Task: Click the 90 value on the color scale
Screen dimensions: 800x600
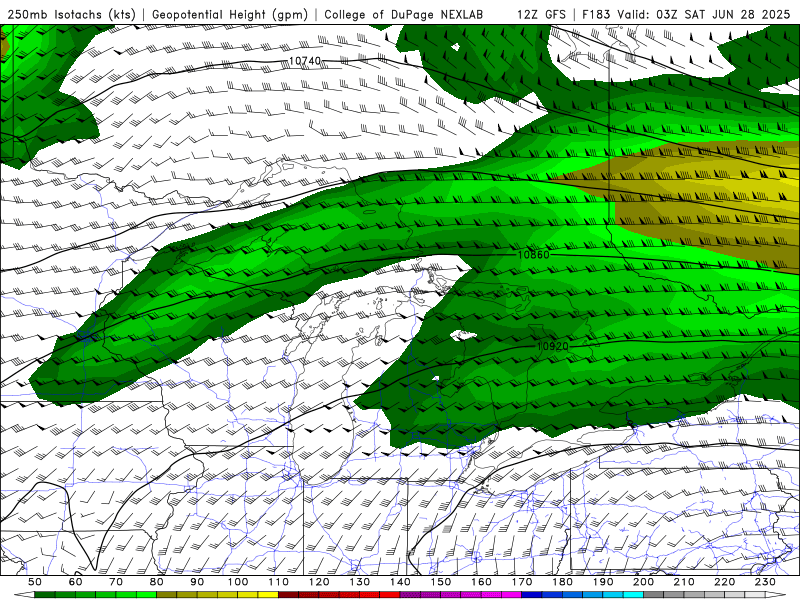Action: click(x=197, y=582)
